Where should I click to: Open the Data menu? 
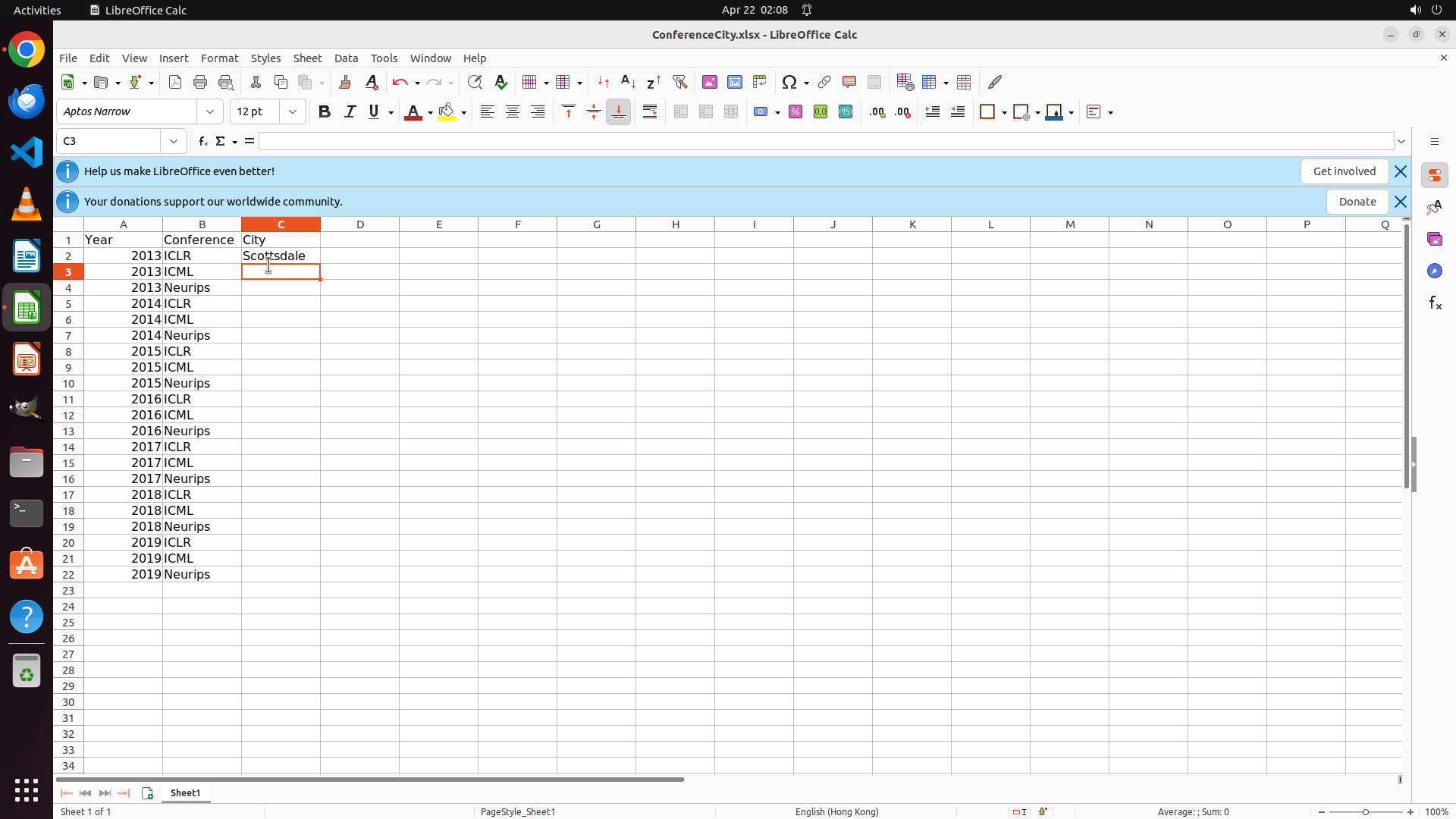346,58
